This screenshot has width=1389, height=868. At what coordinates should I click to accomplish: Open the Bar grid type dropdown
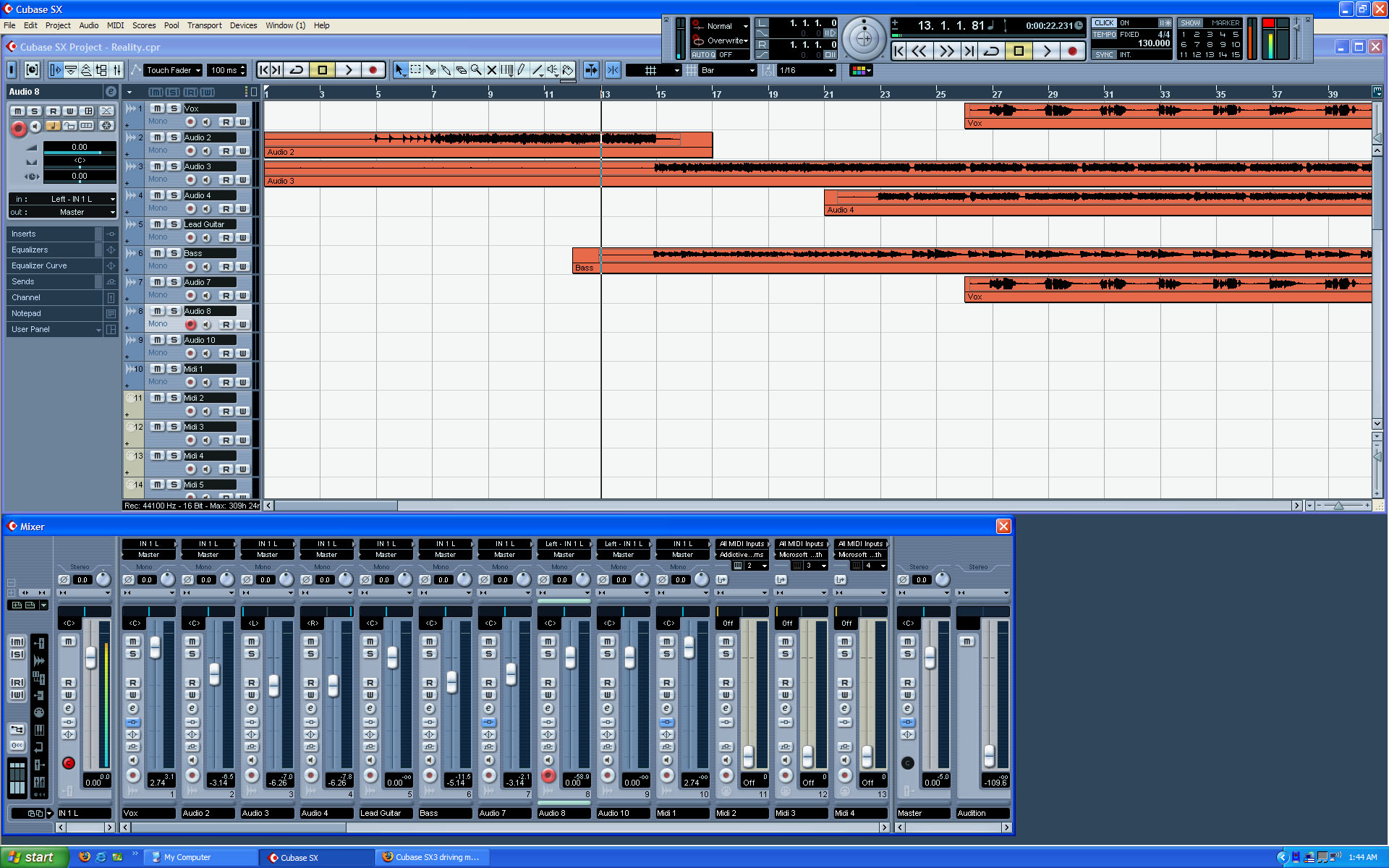coord(727,70)
